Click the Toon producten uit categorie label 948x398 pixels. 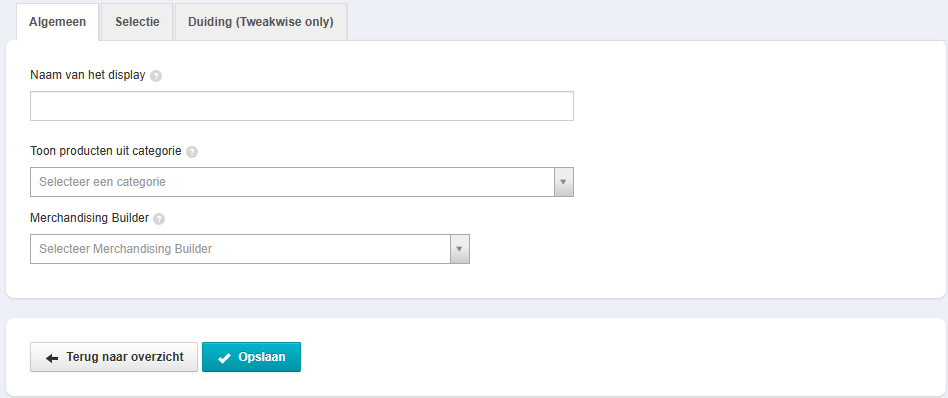click(106, 151)
